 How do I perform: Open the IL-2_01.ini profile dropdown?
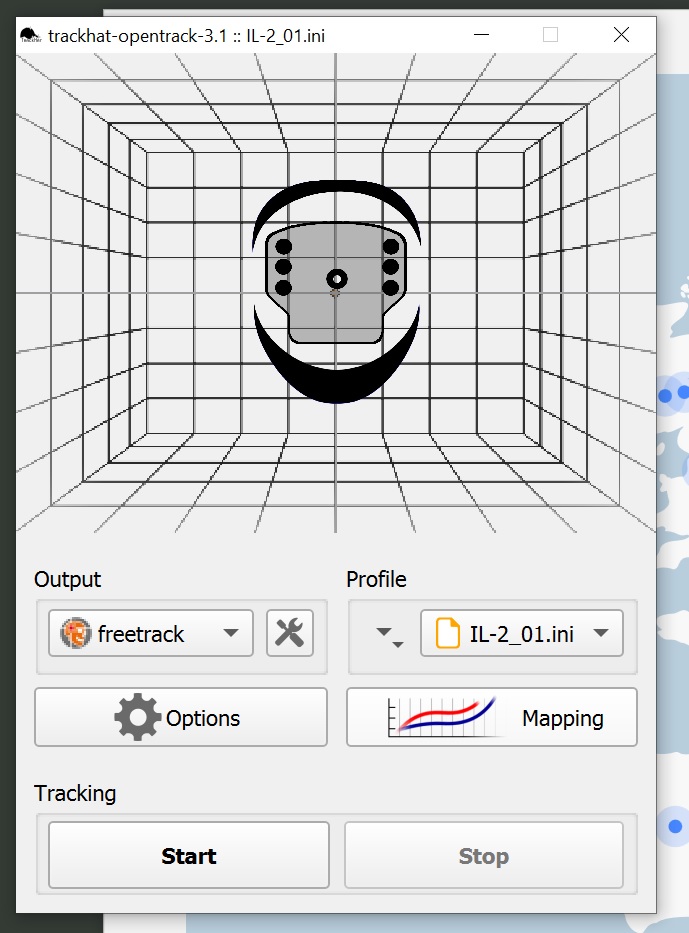pos(522,633)
